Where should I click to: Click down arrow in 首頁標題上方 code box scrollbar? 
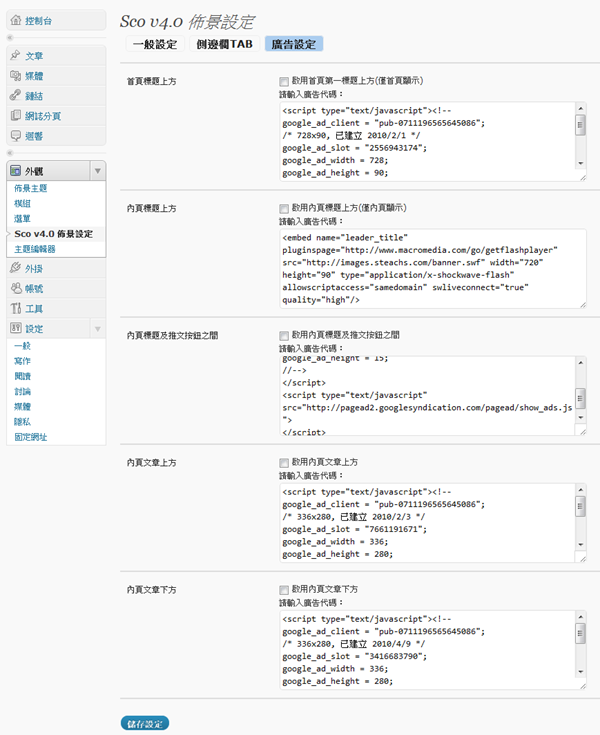pos(581,163)
